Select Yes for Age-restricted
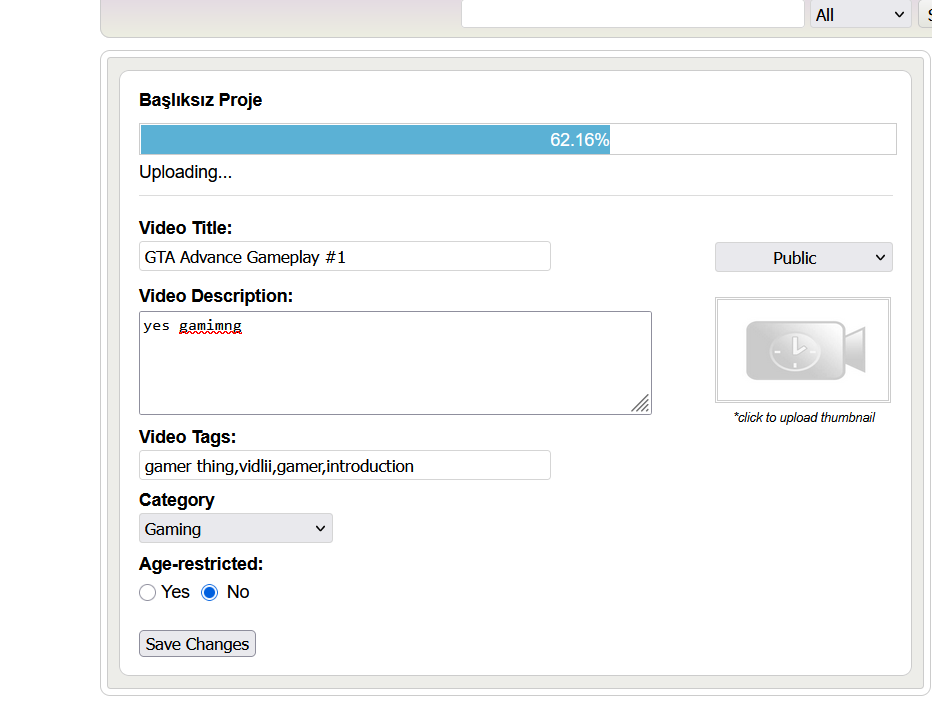Screen dimensions: 932x704 148,592
